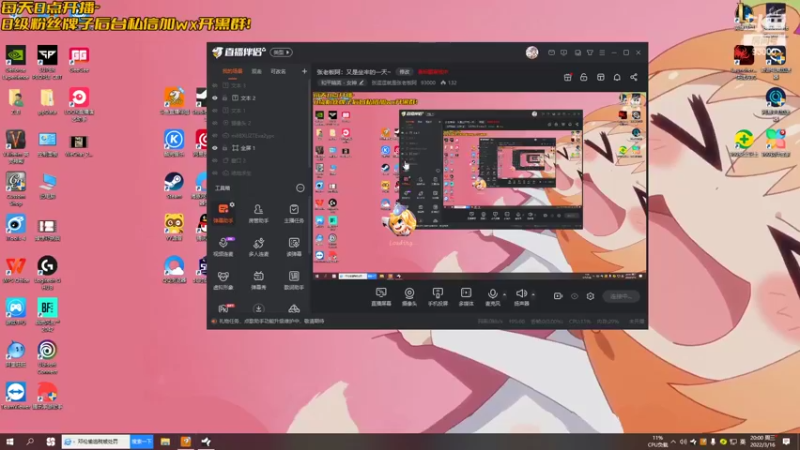Click the live preview canvas
Viewport: 800px width, 450px height.
pyautogui.click(x=480, y=186)
